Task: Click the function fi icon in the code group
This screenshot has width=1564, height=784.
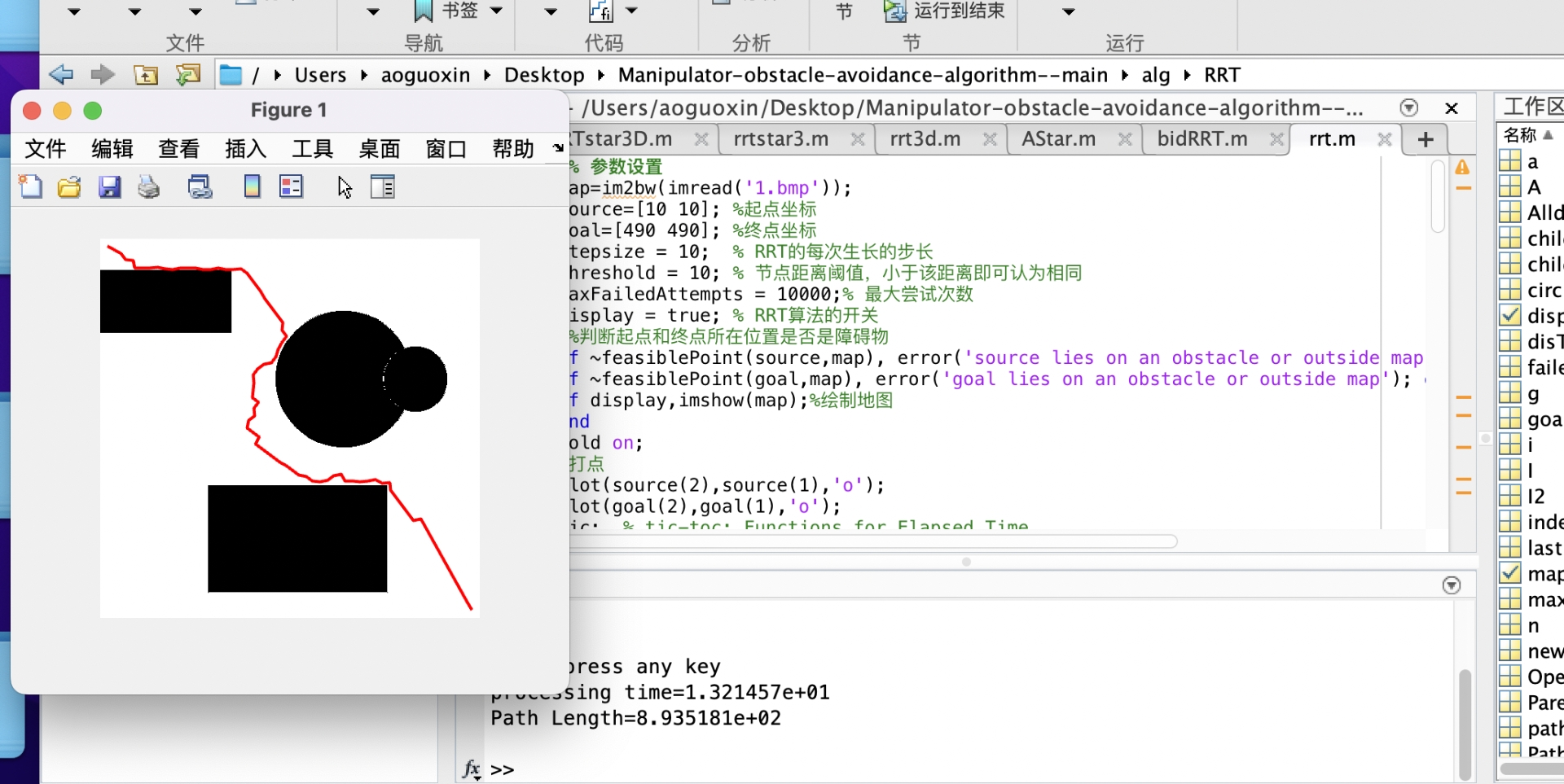Action: pos(600,11)
